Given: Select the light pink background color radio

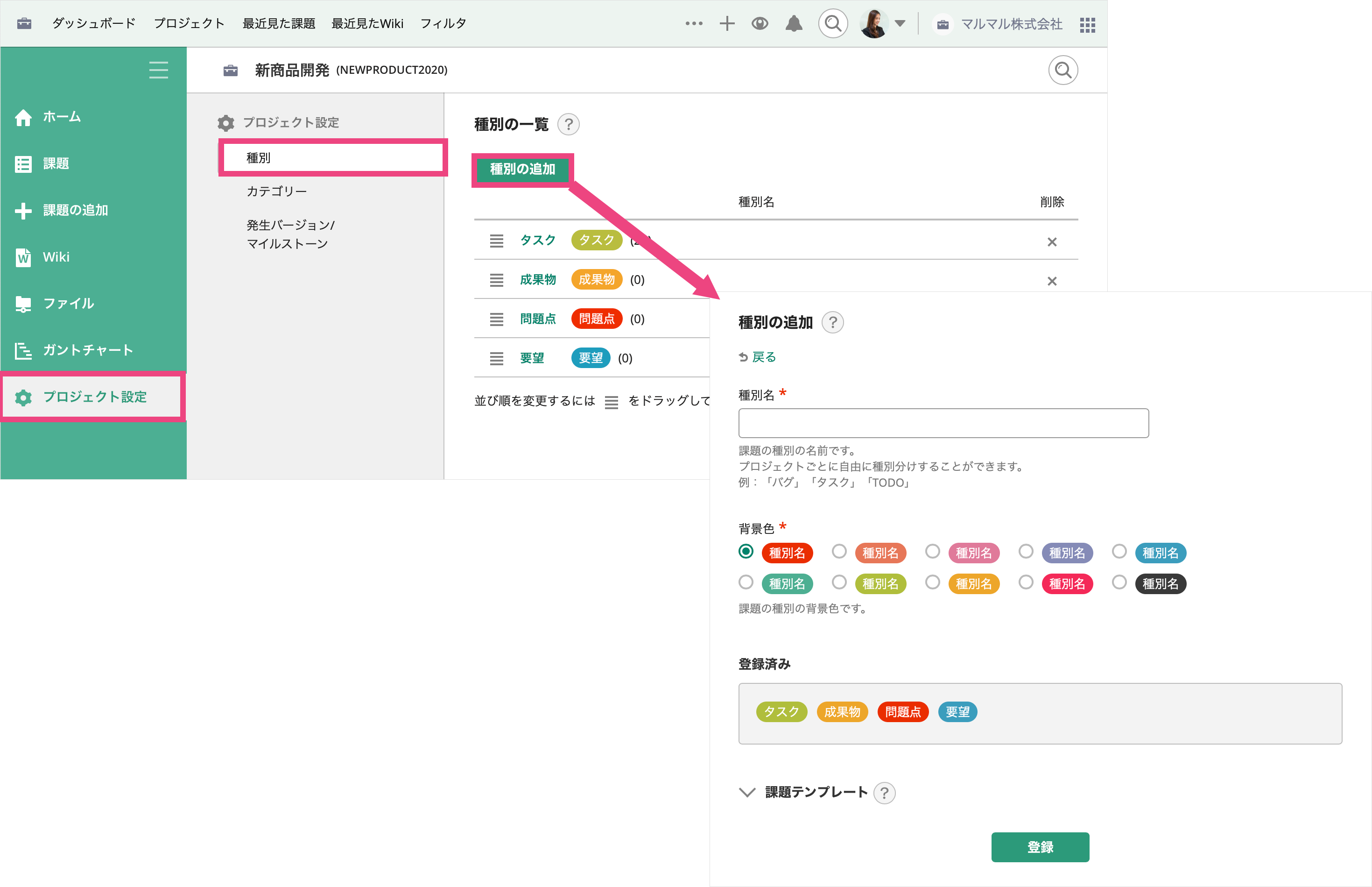Looking at the screenshot, I should tap(932, 552).
